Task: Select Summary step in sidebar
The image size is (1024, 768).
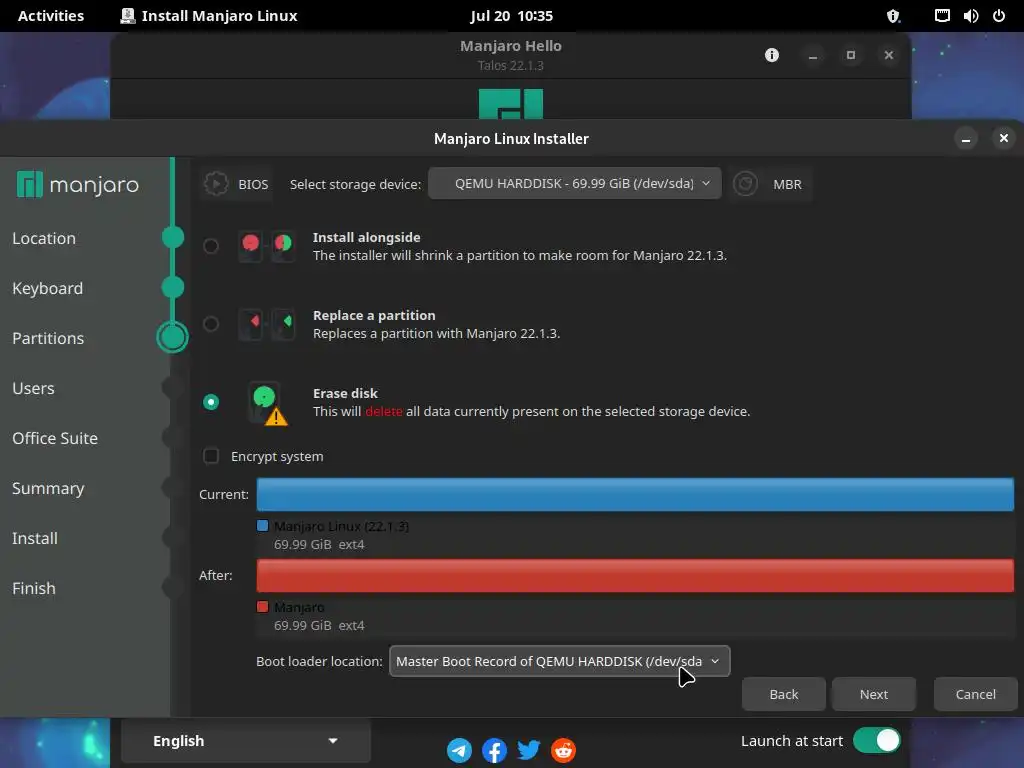Action: pos(48,488)
